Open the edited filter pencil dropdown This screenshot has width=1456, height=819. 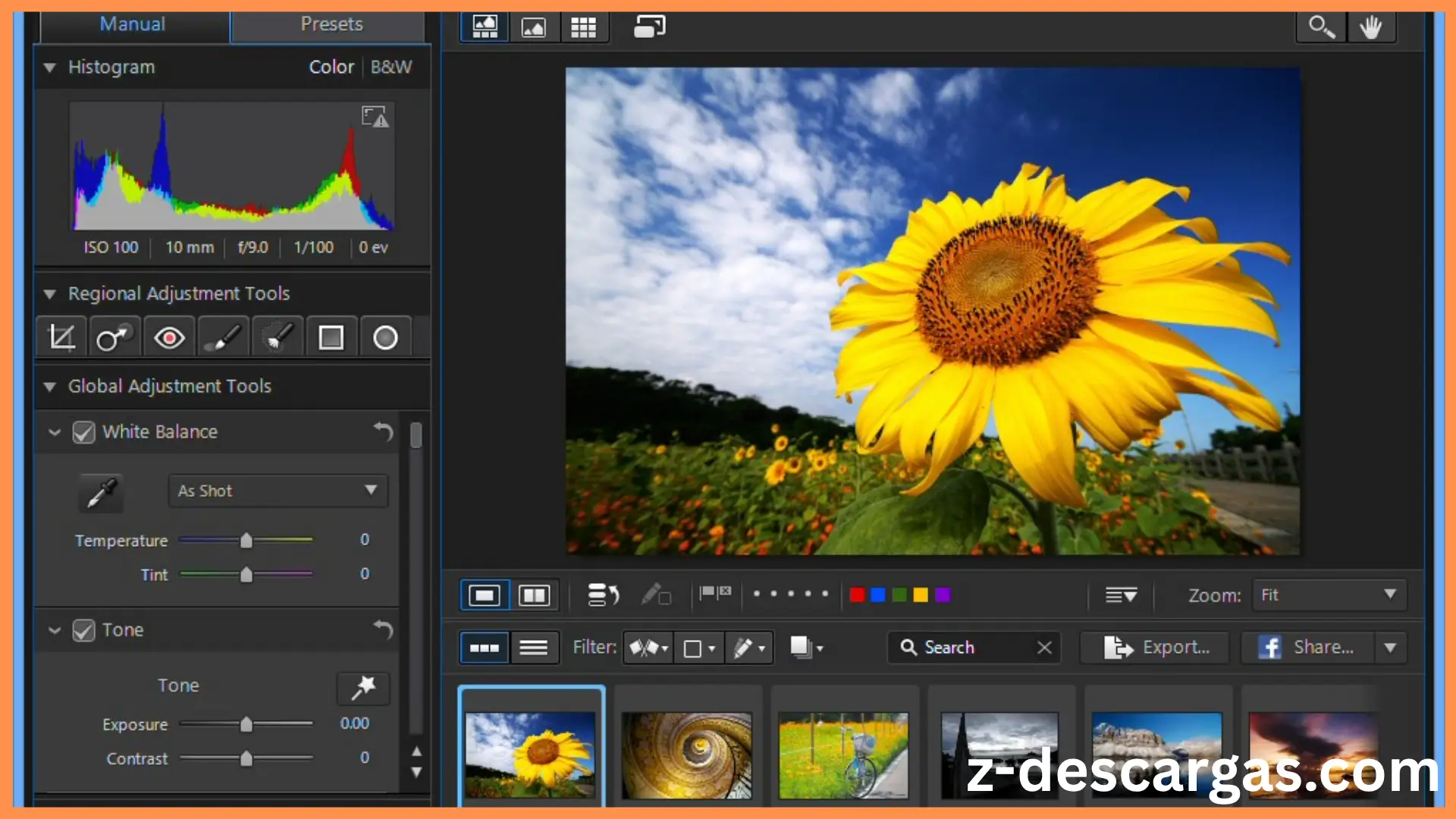(x=749, y=648)
